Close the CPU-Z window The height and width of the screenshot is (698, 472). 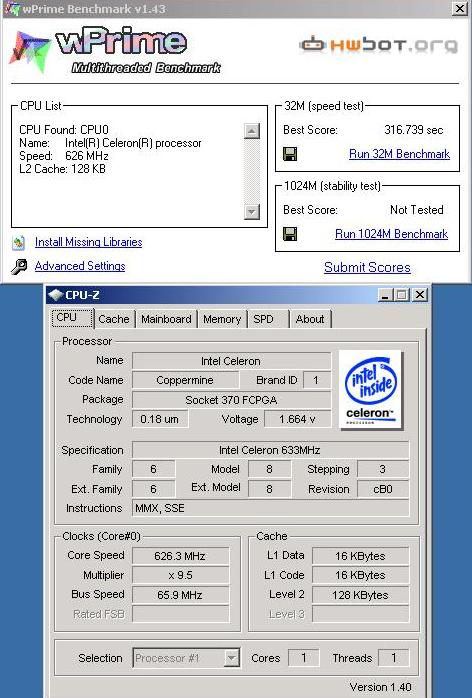pos(420,295)
